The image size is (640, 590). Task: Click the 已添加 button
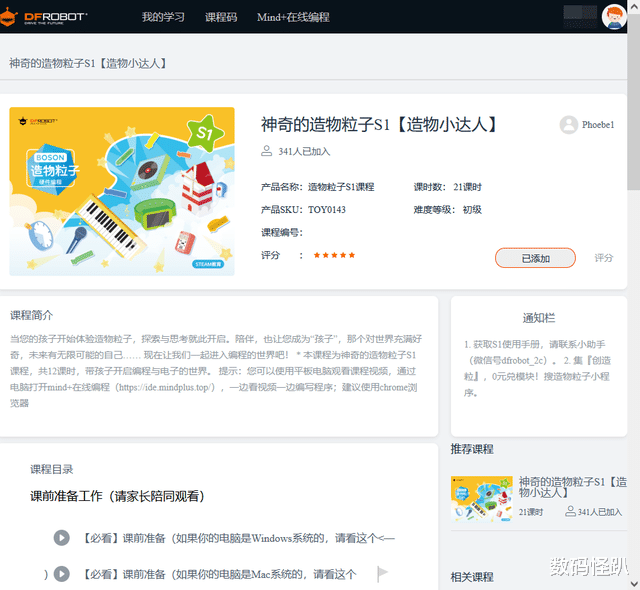535,258
